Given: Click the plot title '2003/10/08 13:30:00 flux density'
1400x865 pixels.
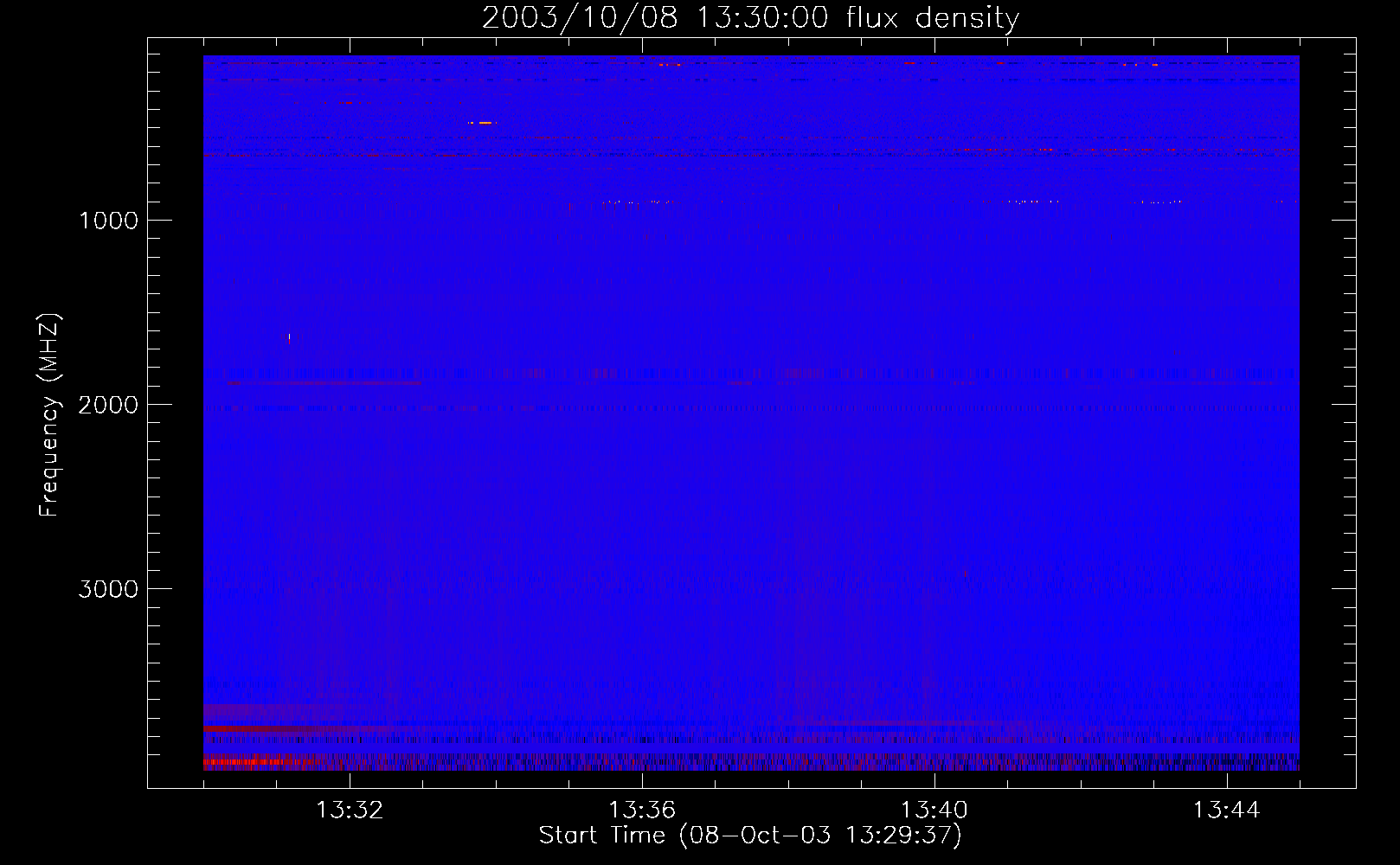Looking at the screenshot, I should [750, 18].
